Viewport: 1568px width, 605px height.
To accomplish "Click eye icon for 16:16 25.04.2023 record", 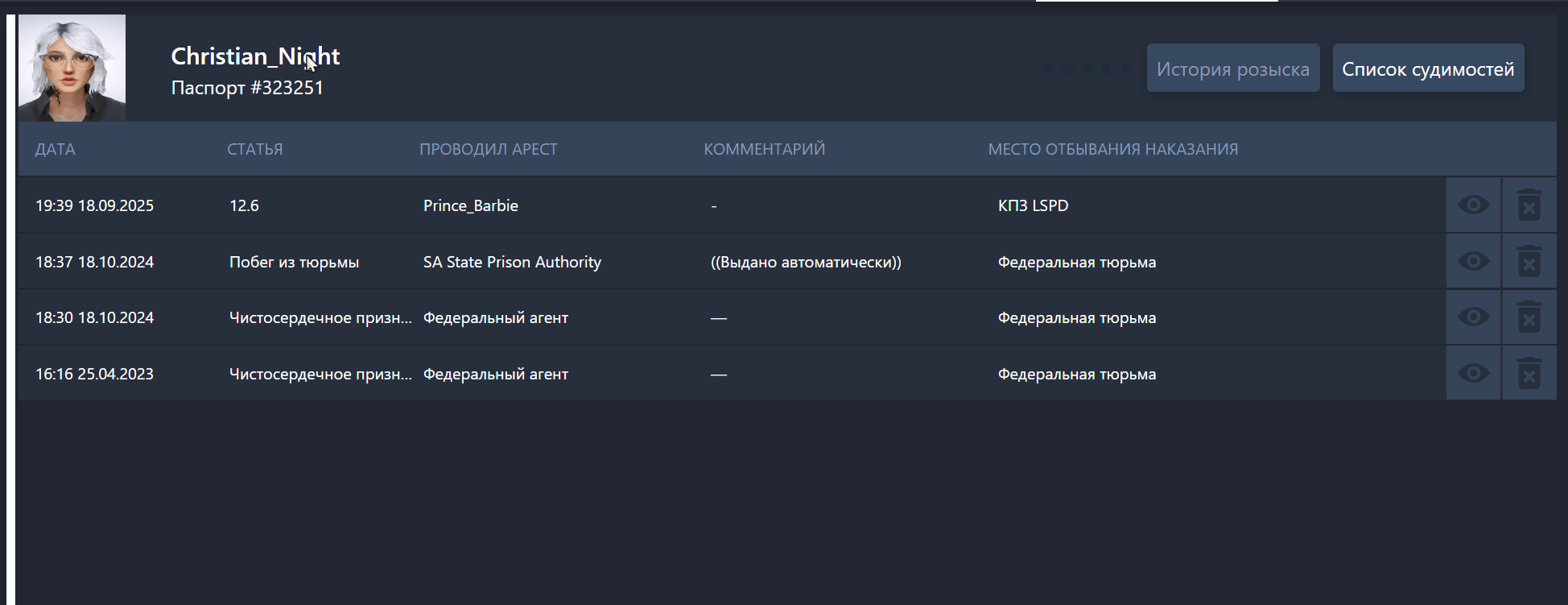I will (1473, 374).
